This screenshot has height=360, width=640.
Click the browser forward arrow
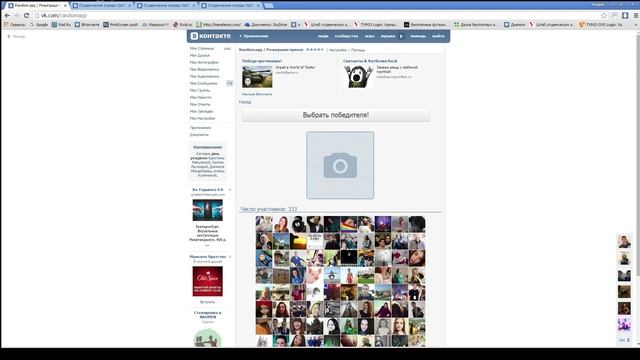17,16
